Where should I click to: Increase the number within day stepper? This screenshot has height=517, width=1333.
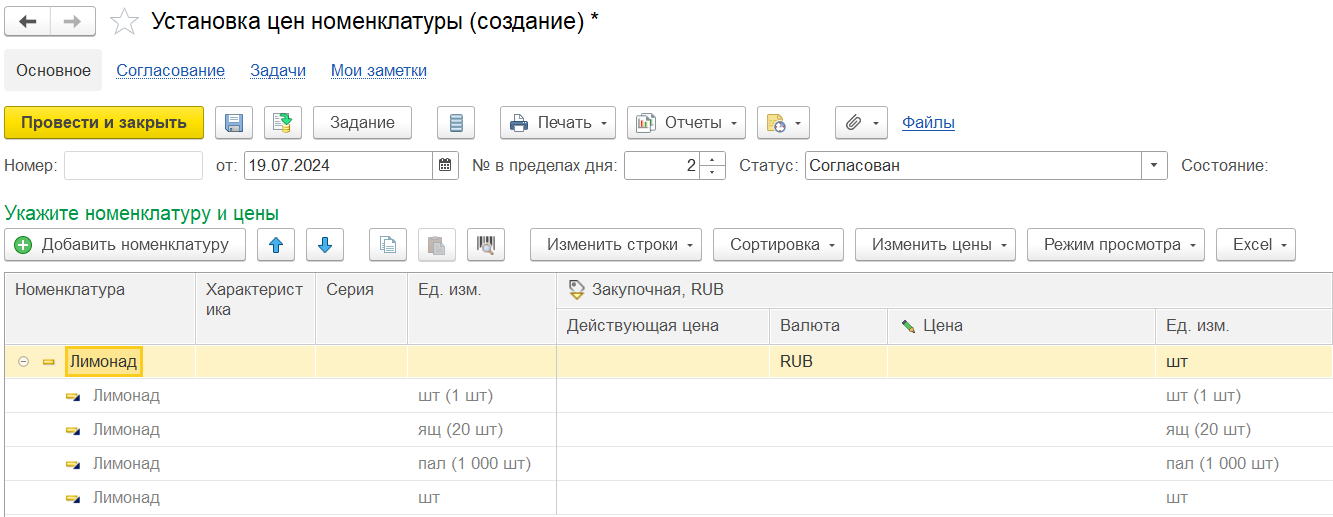tap(712, 160)
